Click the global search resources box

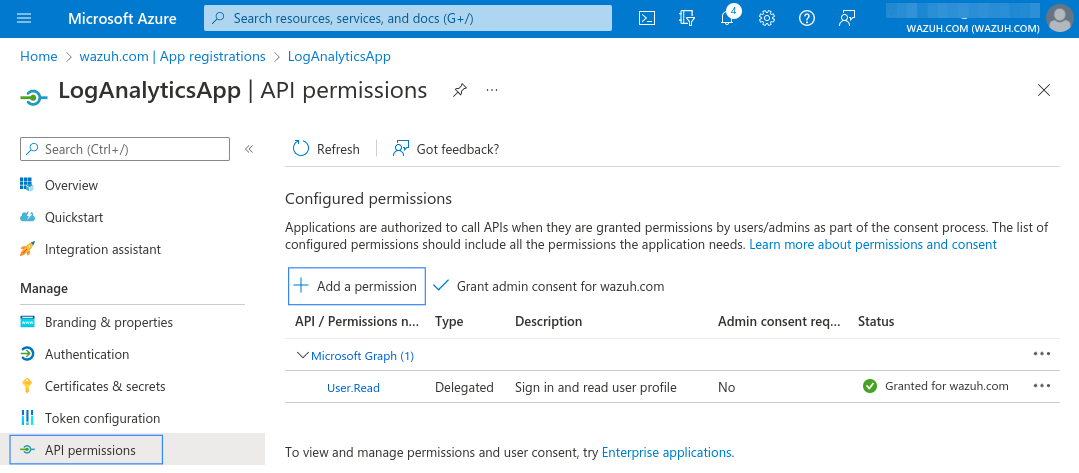407,19
